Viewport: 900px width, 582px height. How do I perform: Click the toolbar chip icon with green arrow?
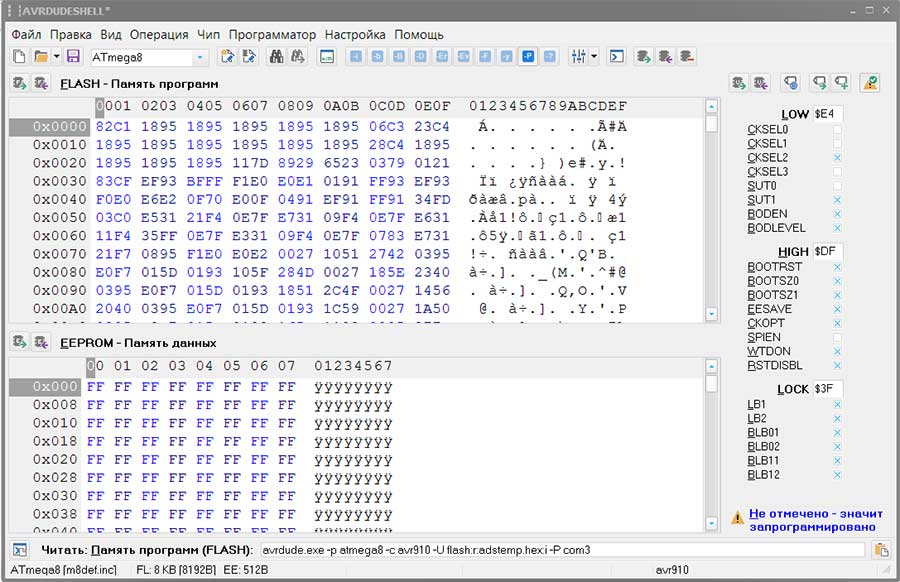(643, 56)
